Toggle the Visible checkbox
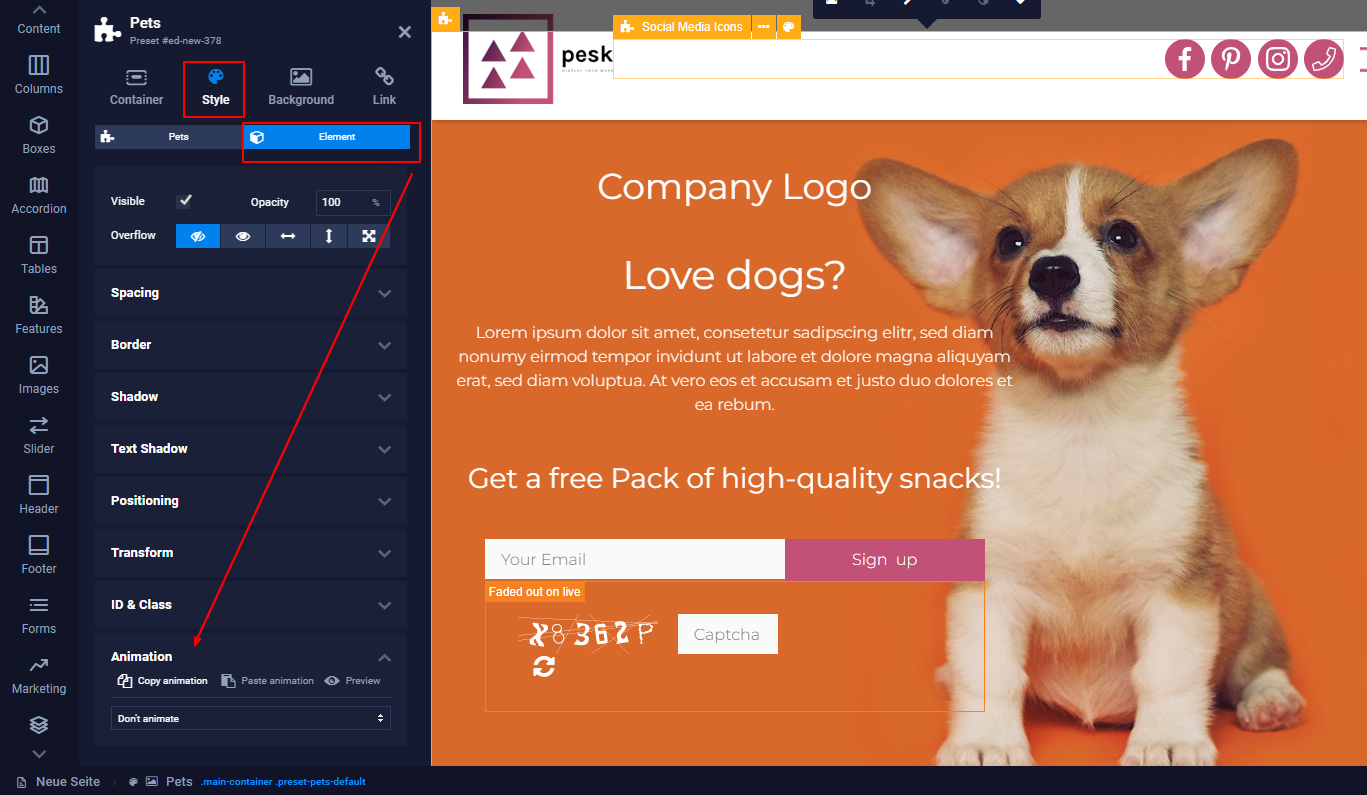1367x795 pixels. pos(185,201)
